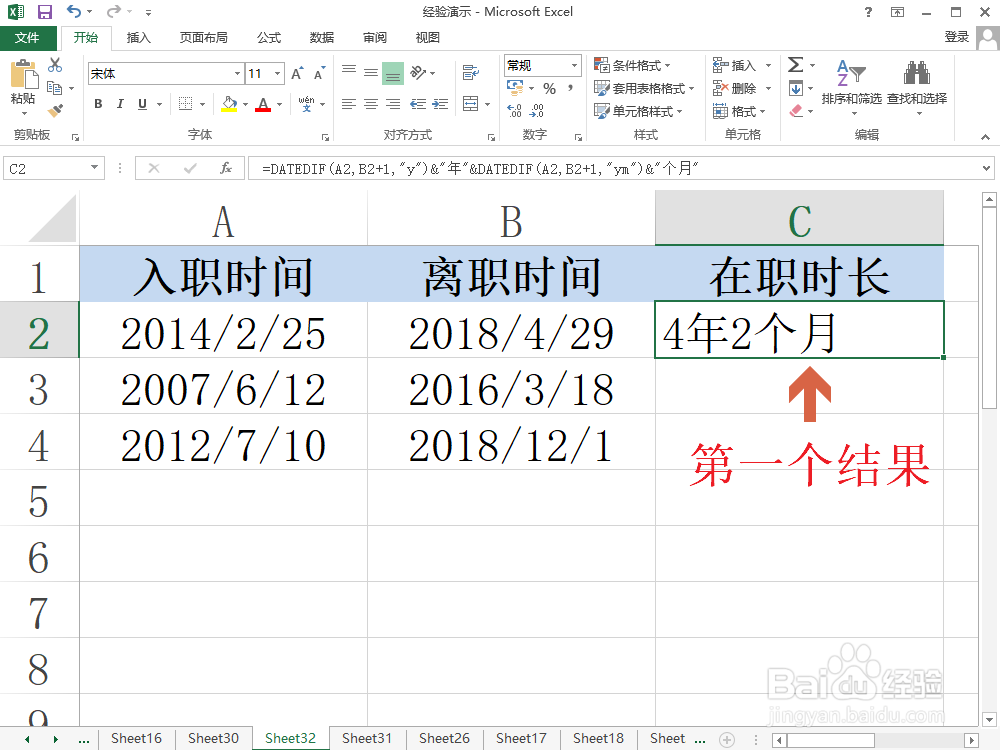The image size is (1000, 750).
Task: Click the wén phonetic guide icon
Action: pos(307,104)
